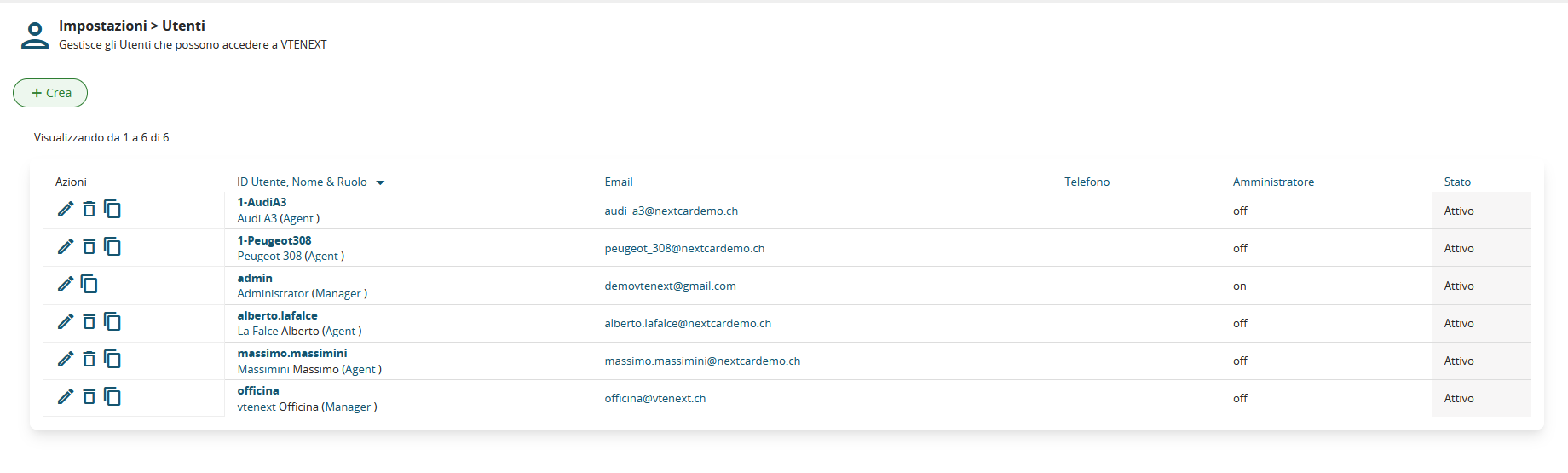This screenshot has height=473, width=1568.
Task: Click the demovtenext@gmail.com email address
Action: click(x=670, y=286)
